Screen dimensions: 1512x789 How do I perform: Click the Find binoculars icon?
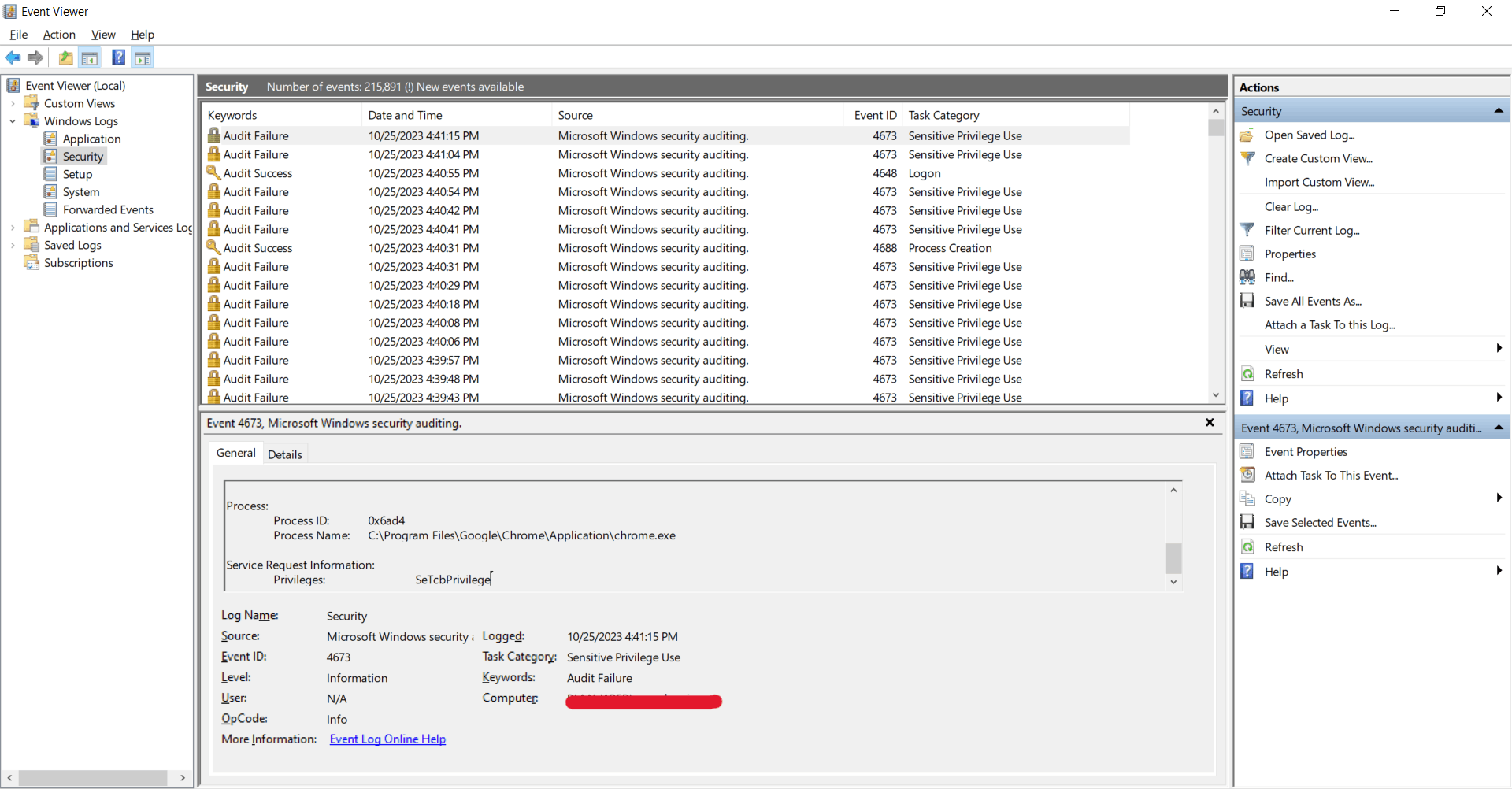coord(1247,277)
